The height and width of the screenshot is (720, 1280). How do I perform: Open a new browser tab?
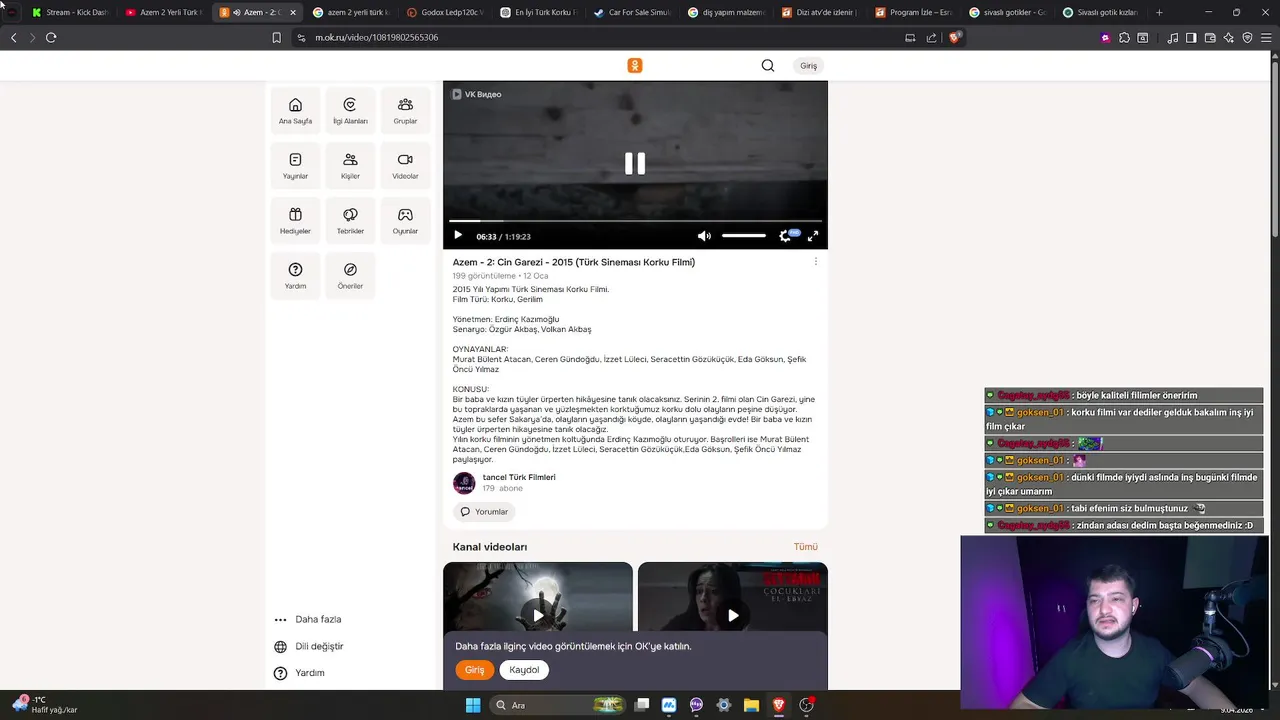click(1159, 13)
